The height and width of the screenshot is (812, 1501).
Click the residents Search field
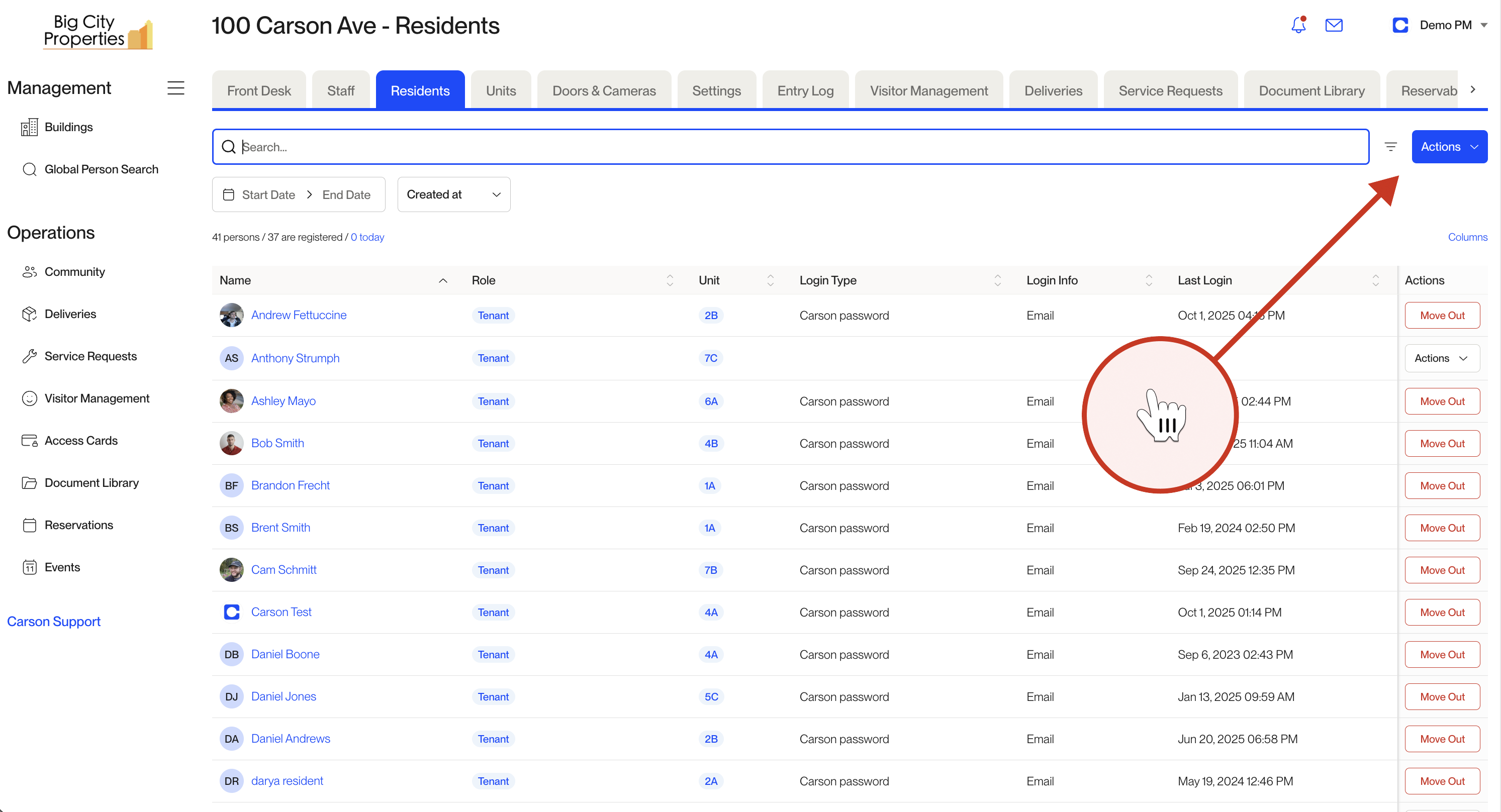coord(790,147)
